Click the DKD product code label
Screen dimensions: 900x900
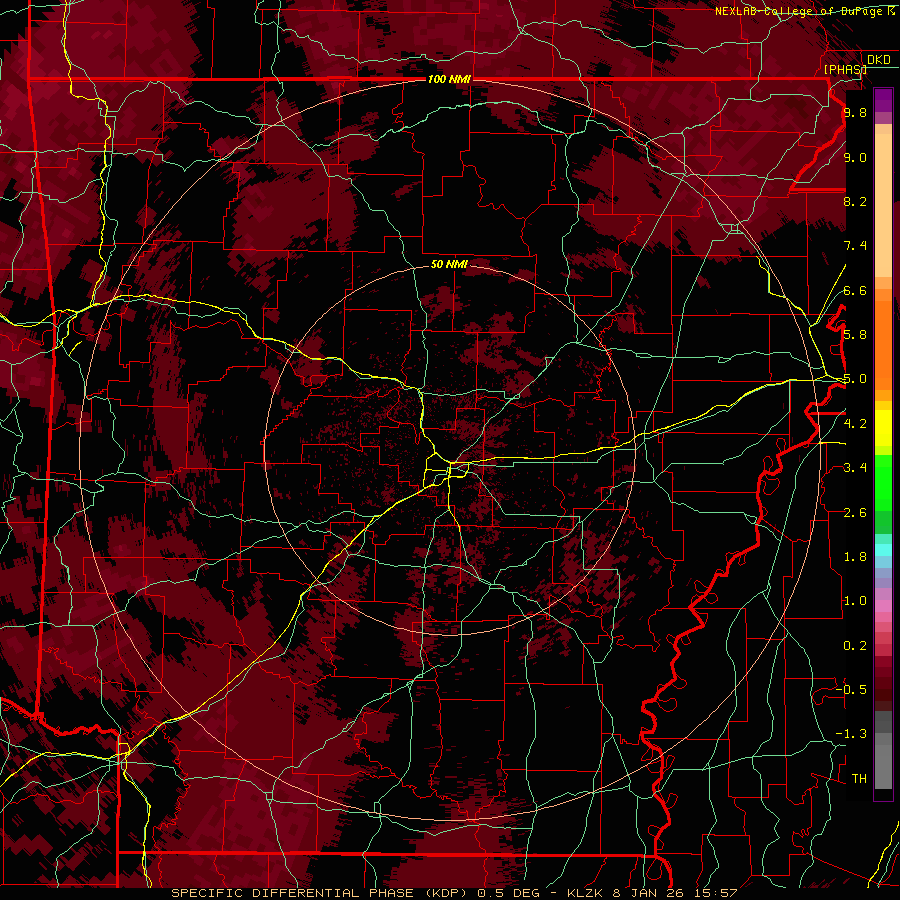[879, 60]
